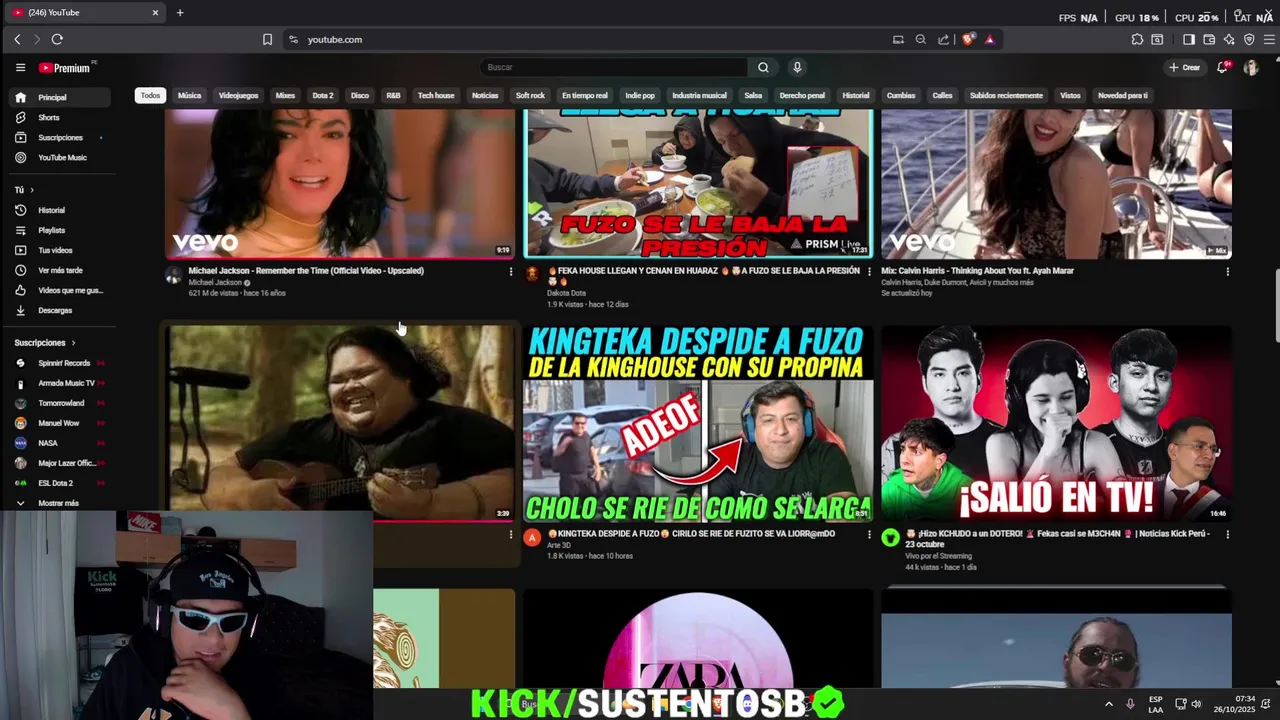
Task: Open options menu for Michael Jackson video
Action: click(x=510, y=271)
